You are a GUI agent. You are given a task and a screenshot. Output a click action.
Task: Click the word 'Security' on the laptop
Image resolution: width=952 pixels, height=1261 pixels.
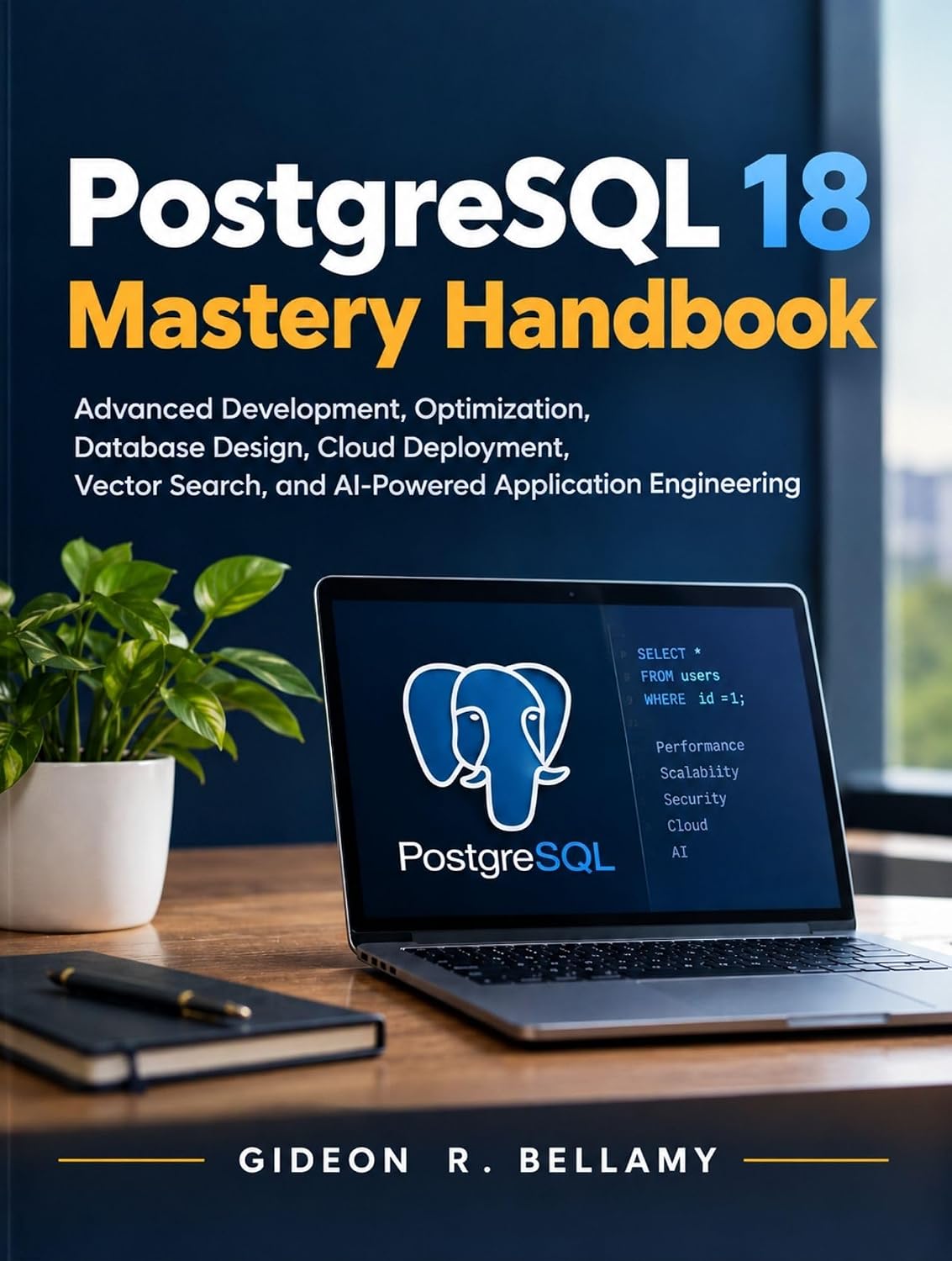pos(695,799)
